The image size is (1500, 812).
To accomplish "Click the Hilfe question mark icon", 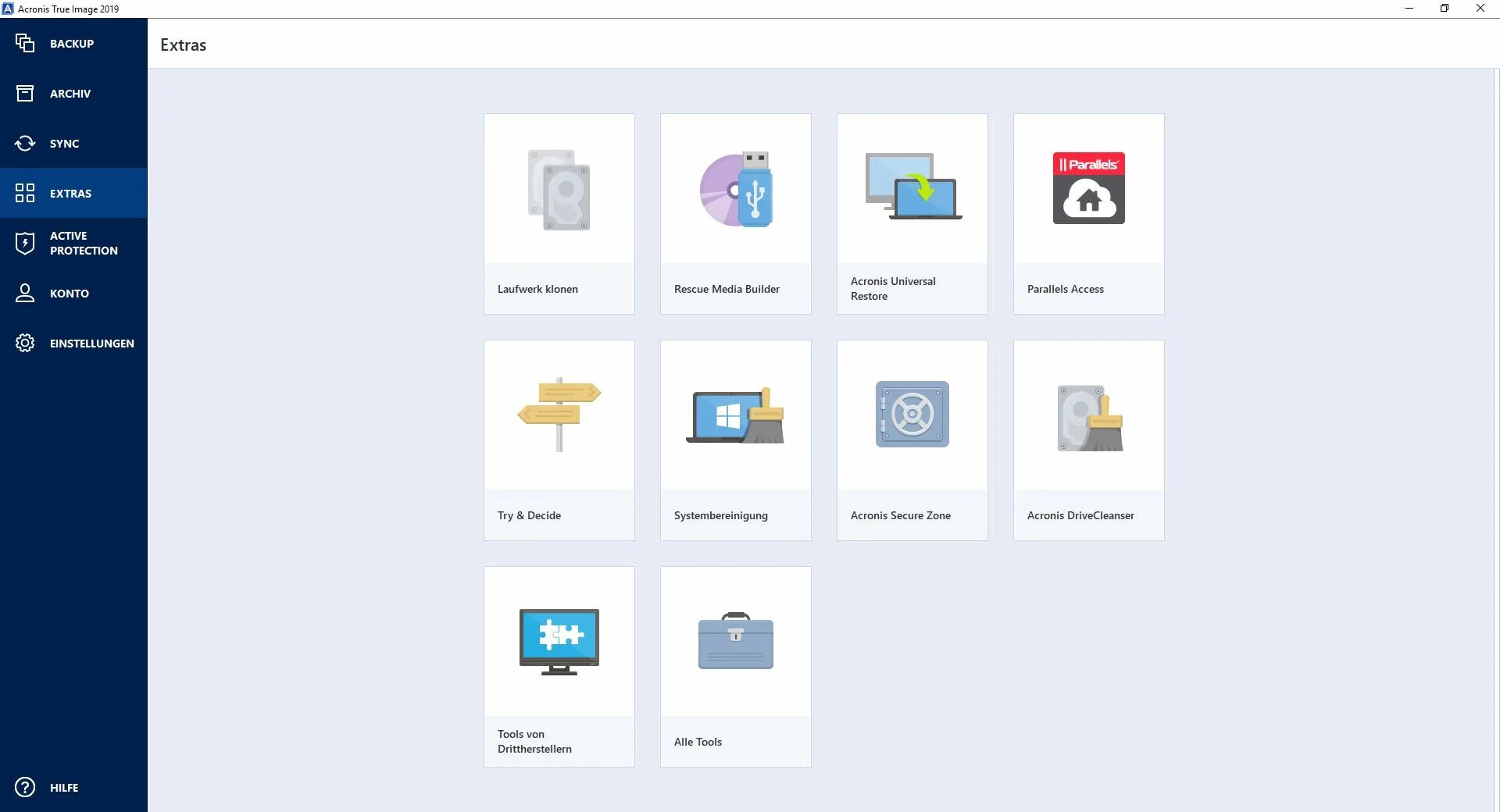I will tap(25, 787).
